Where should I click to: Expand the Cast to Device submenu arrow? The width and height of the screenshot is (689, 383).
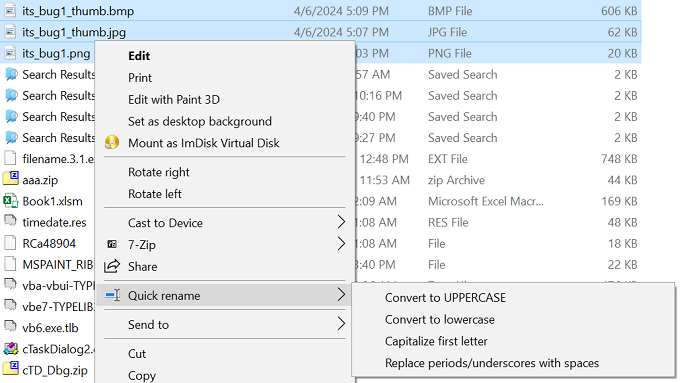(341, 222)
